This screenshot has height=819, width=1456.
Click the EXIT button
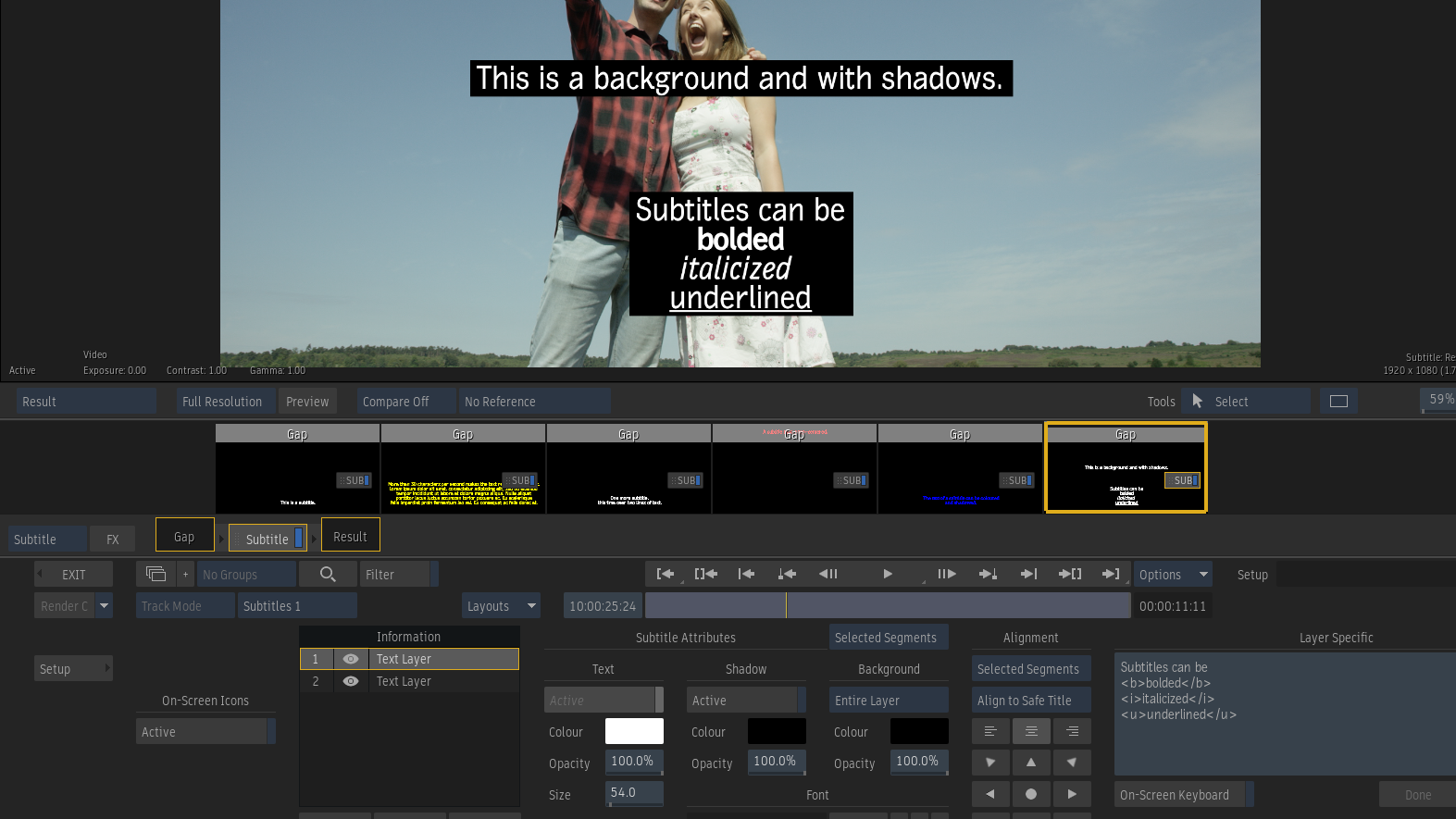[x=74, y=574]
